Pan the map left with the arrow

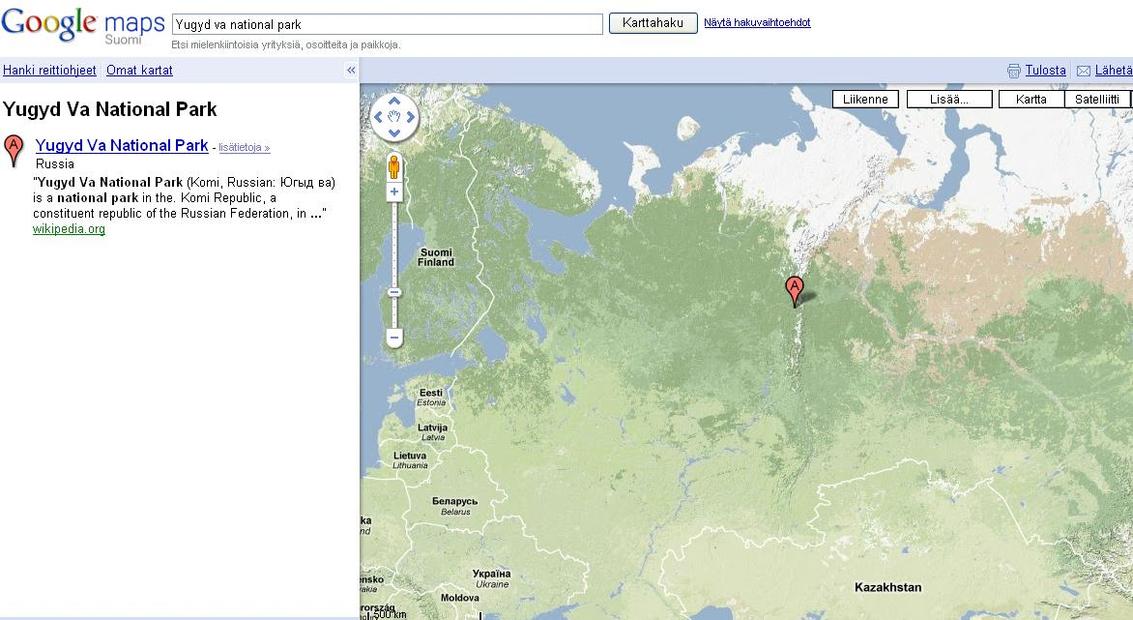tap(378, 117)
